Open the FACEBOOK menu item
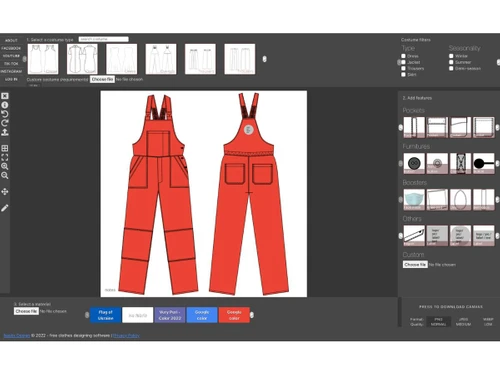Image resolution: width=500 pixels, height=375 pixels. (x=11, y=48)
